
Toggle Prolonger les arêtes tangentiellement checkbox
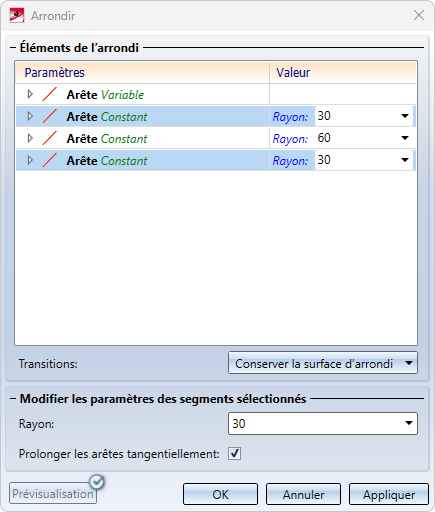pos(234,454)
